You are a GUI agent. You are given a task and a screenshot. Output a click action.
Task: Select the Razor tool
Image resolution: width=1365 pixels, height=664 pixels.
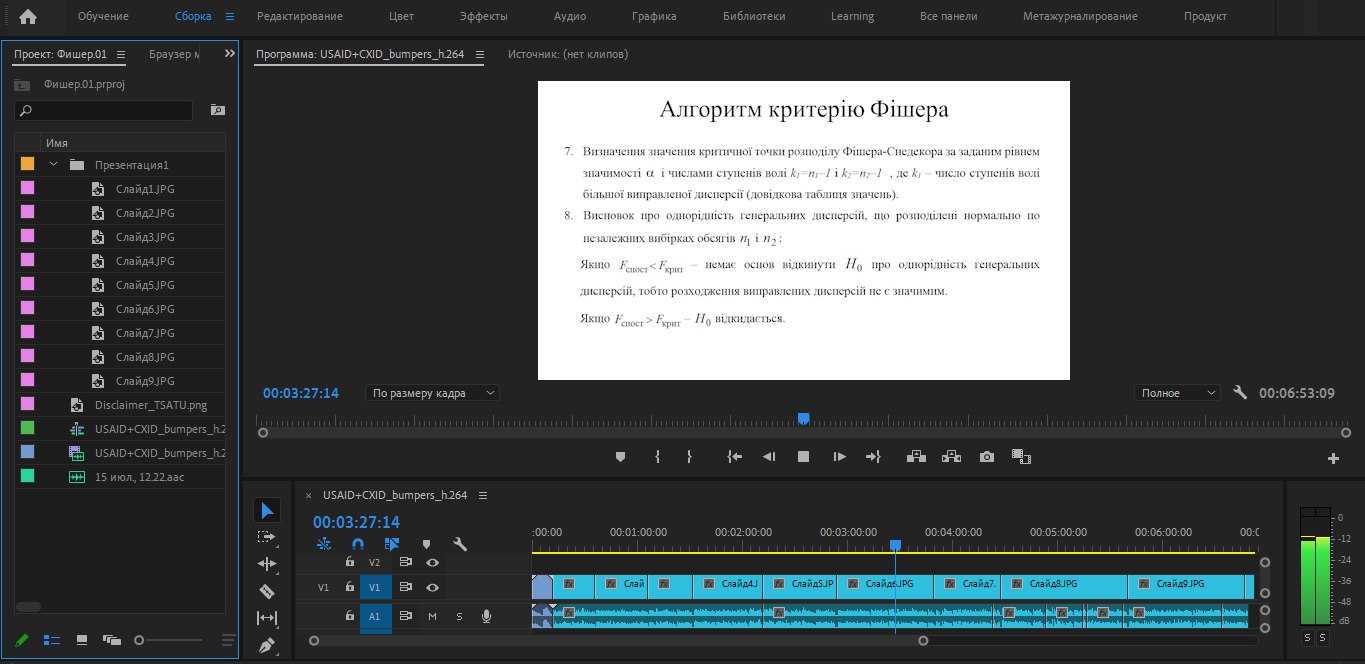point(266,591)
